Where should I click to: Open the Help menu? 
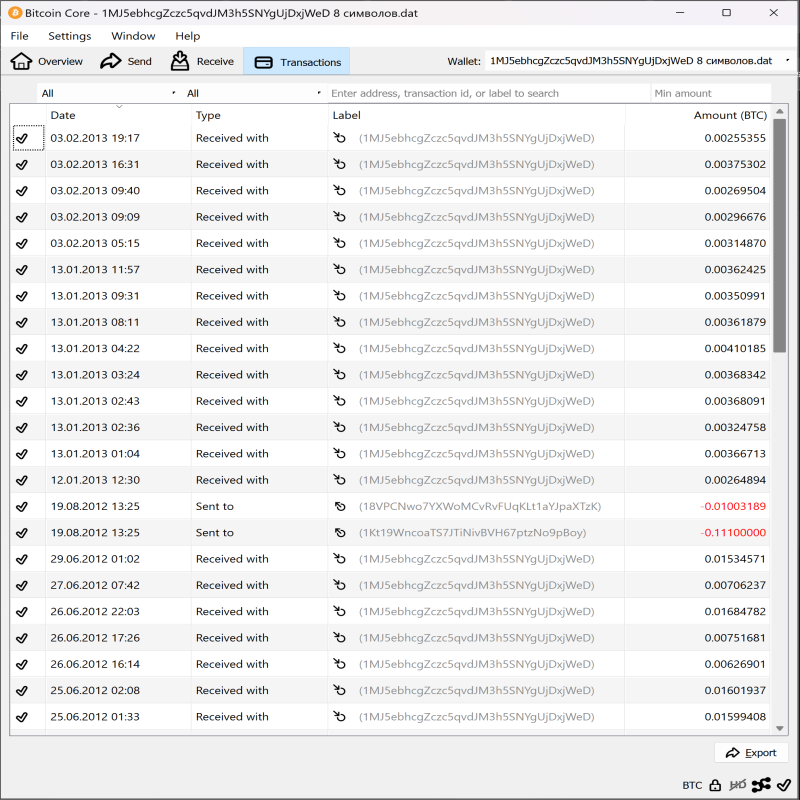click(x=188, y=36)
